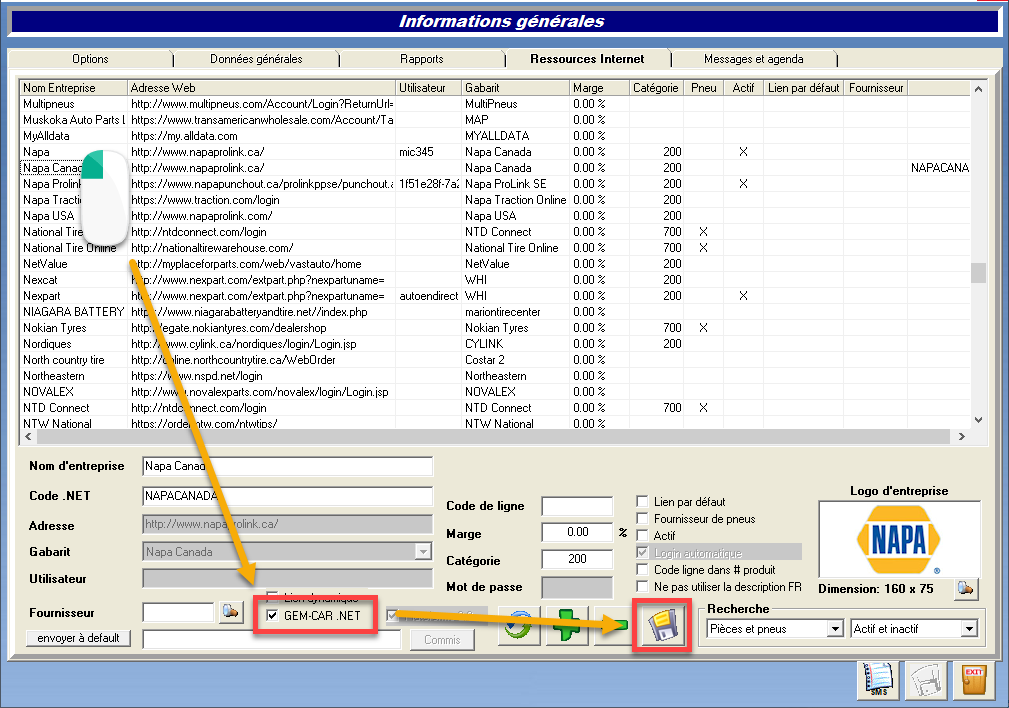1009x708 pixels.
Task: Expand the Pièces et pneus search dropdown
Action: point(835,629)
